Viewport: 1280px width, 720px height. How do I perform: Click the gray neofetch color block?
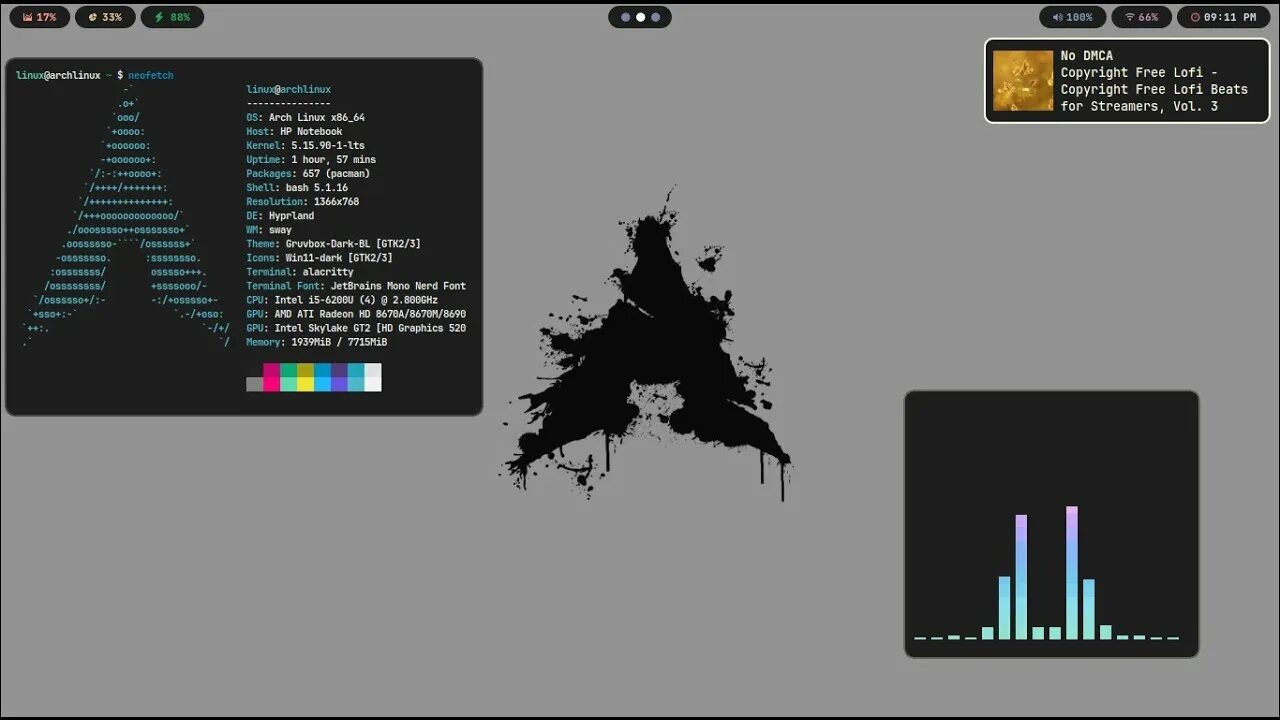point(255,384)
